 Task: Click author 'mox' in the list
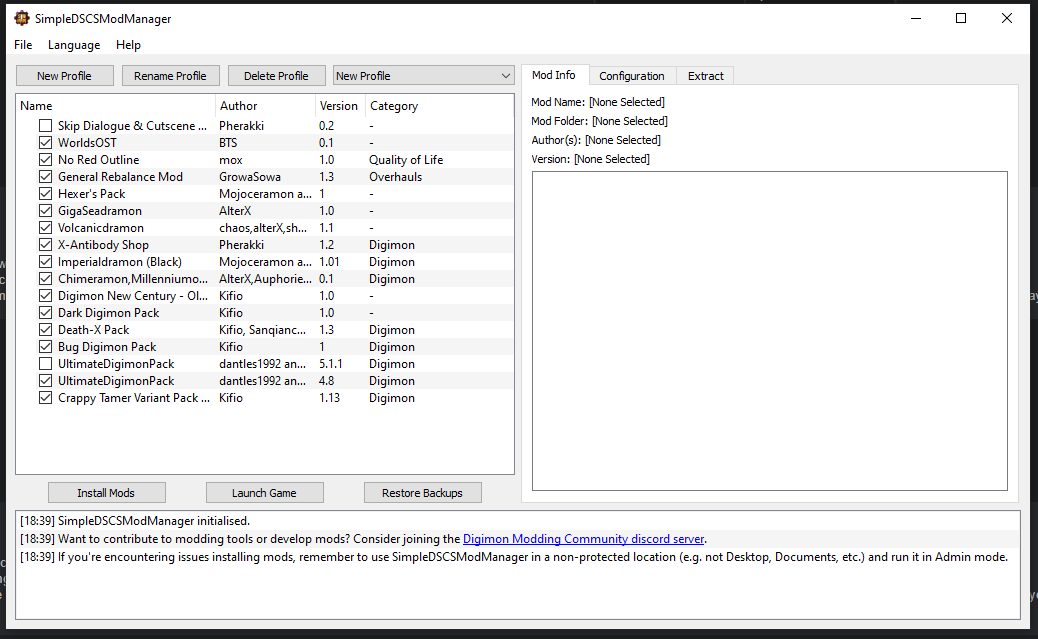[x=230, y=160]
